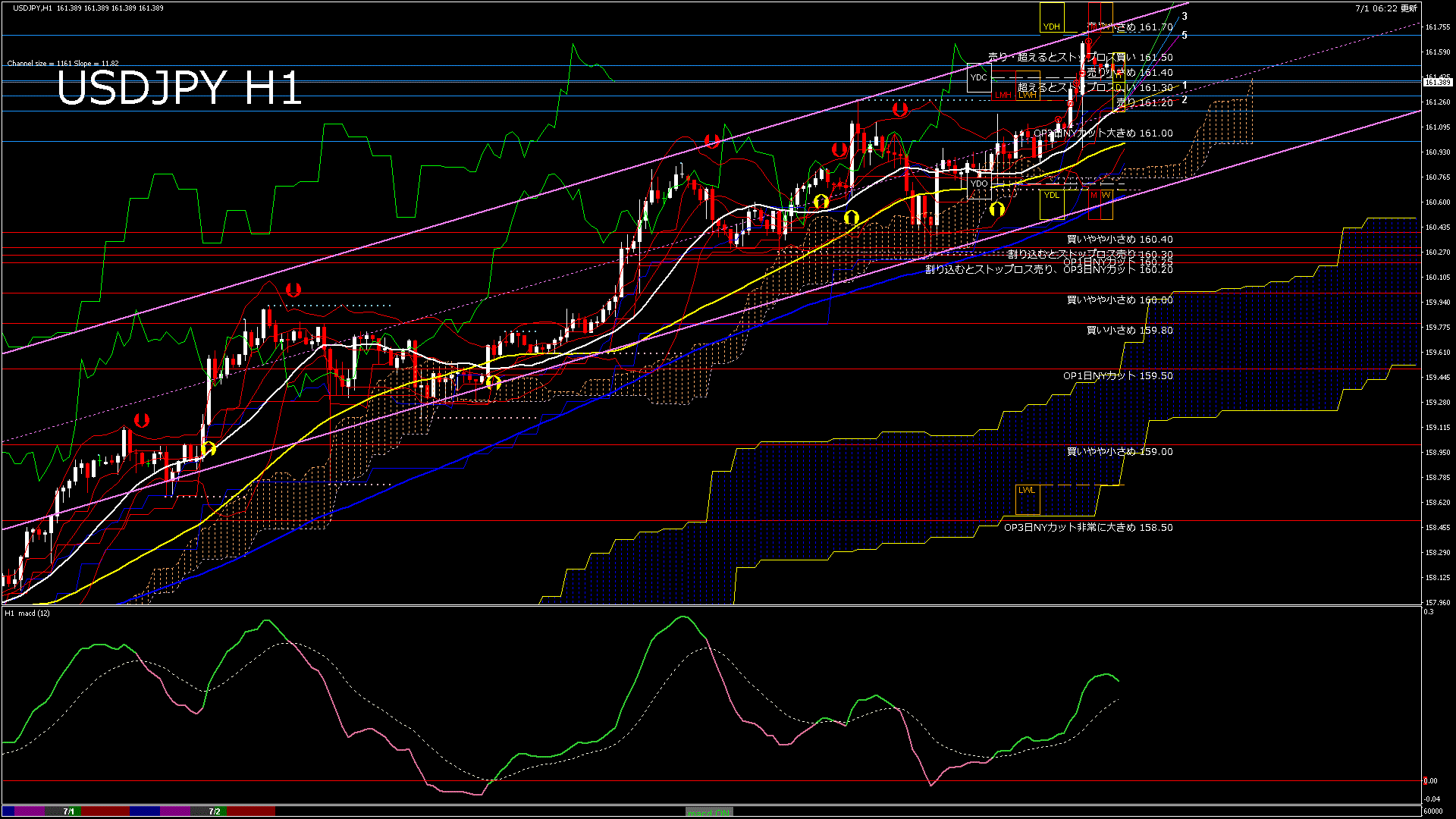Click the leftmost red sell-arrow marker
1456x819 pixels.
[141, 419]
